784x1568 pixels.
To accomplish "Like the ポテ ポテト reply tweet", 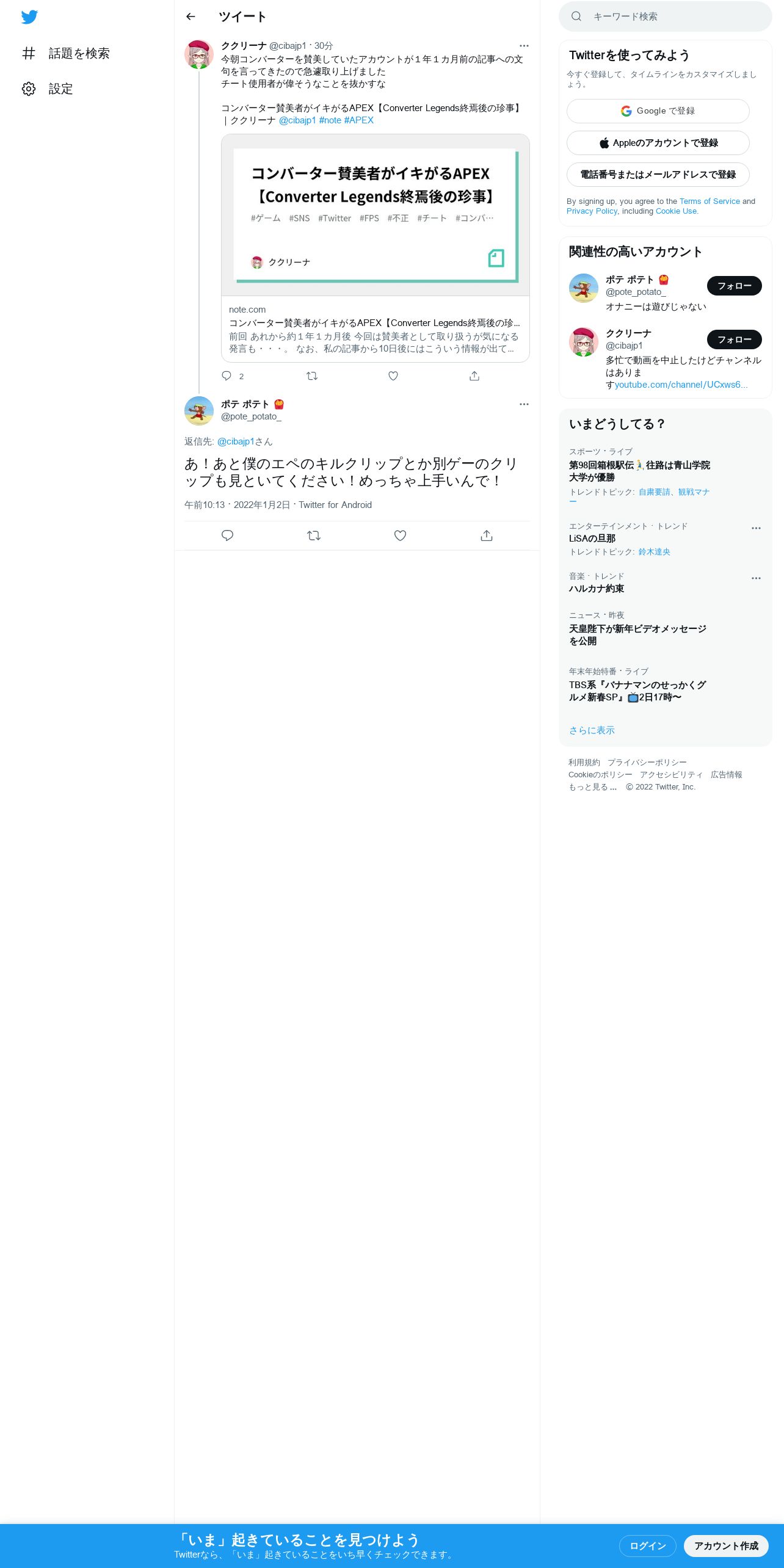I will coord(400,535).
